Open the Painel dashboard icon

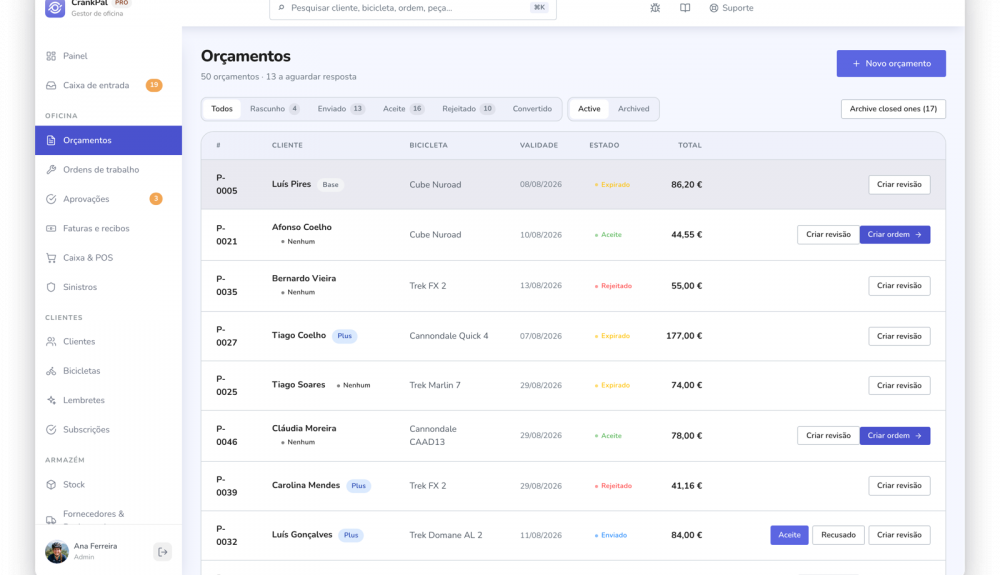coord(51,56)
